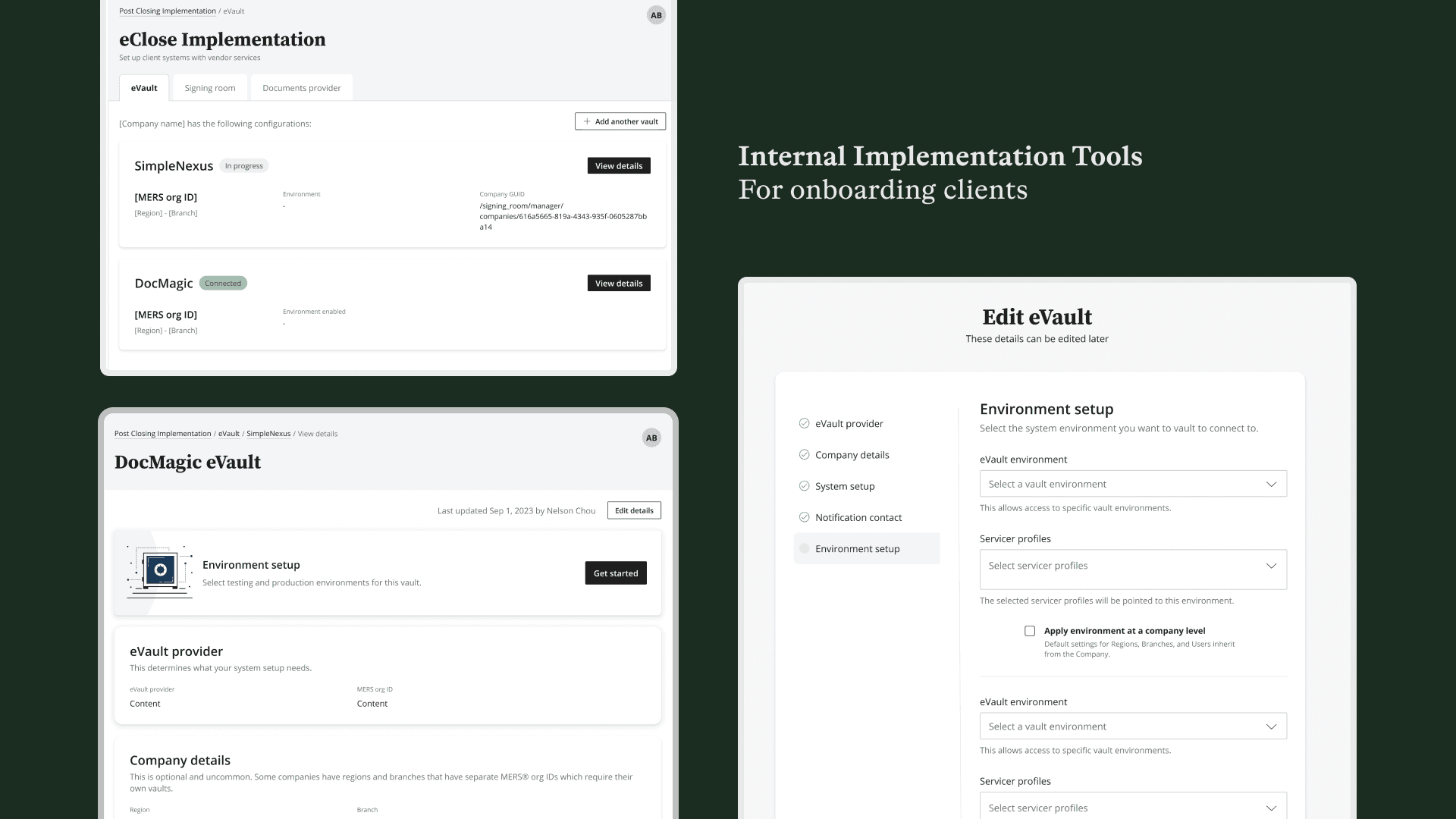Open the second Select a vault environment dropdown

1133,726
